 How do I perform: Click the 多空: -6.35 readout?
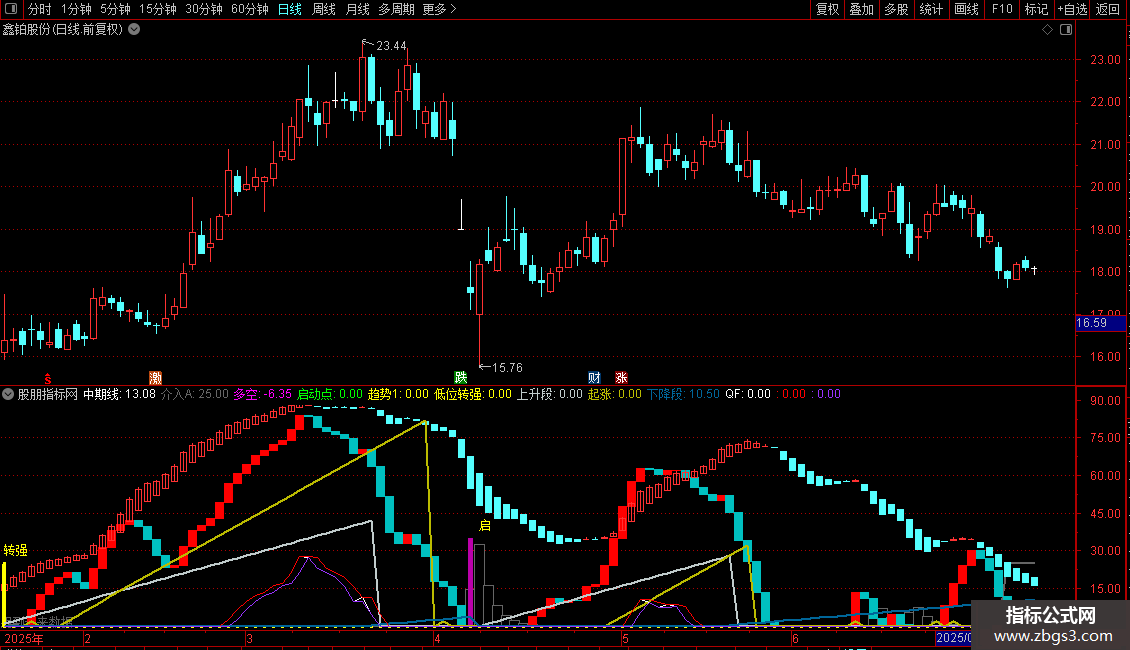262,394
